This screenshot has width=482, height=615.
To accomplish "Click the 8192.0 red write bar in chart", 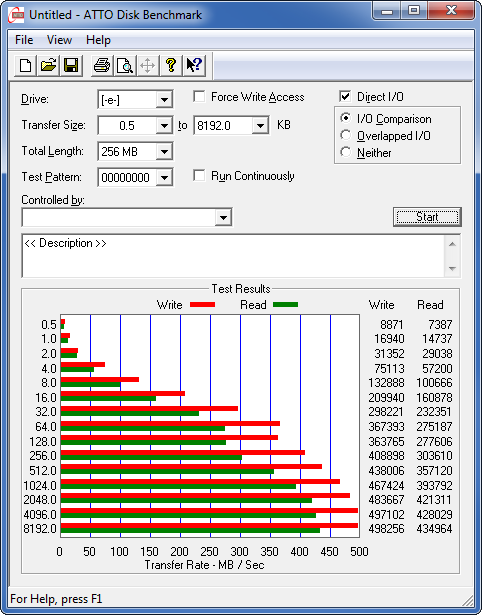I will coord(209,526).
